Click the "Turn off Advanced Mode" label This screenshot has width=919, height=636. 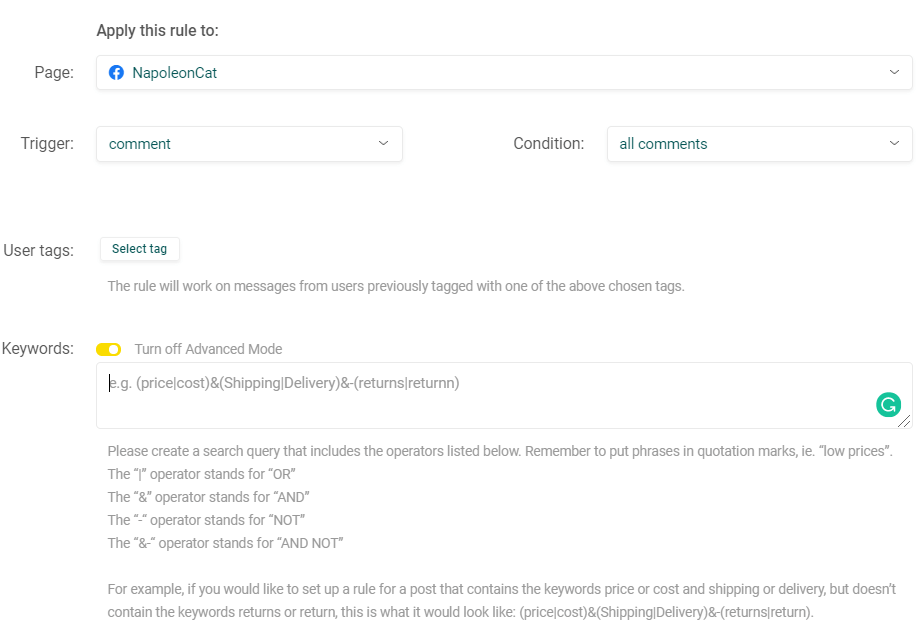coord(208,349)
